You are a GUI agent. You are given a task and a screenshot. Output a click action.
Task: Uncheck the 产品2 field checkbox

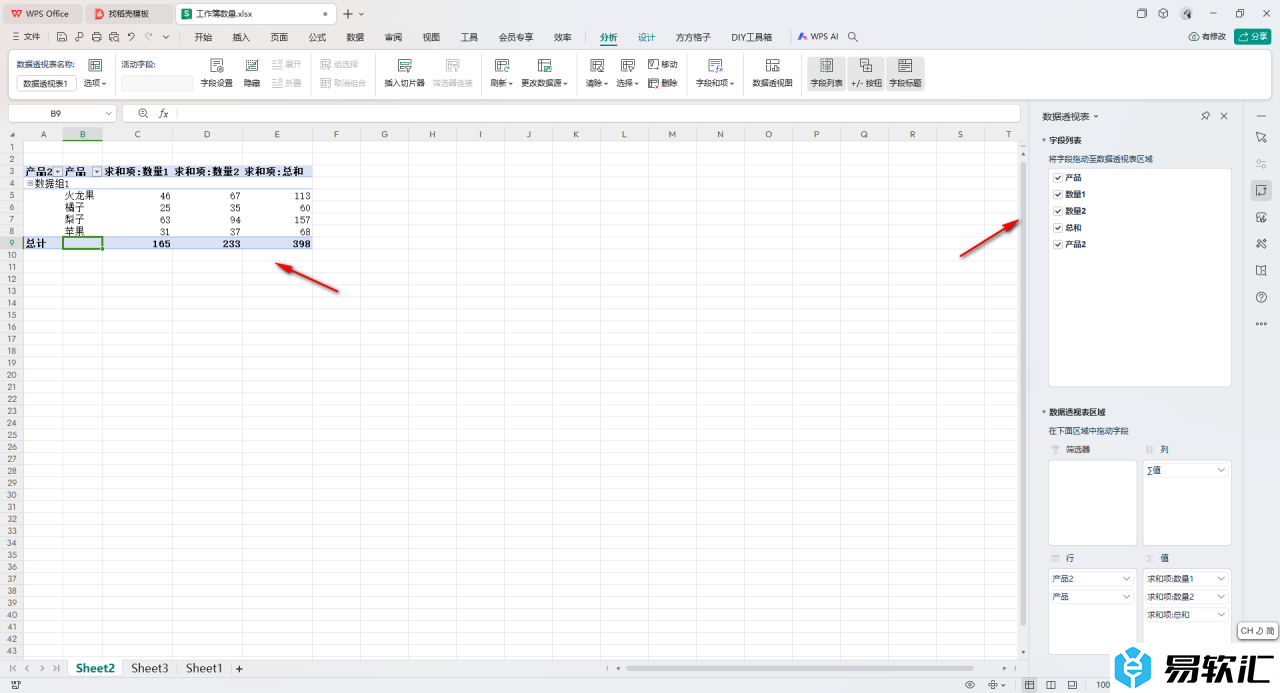[x=1058, y=245]
